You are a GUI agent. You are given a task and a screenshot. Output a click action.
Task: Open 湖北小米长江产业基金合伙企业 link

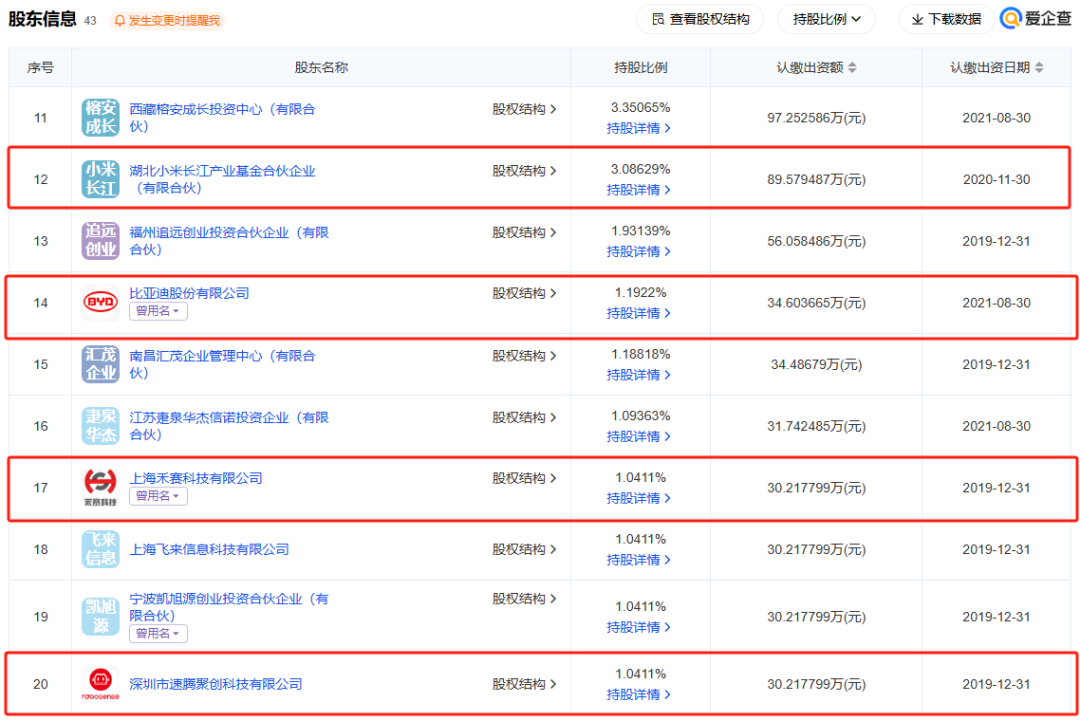[222, 179]
